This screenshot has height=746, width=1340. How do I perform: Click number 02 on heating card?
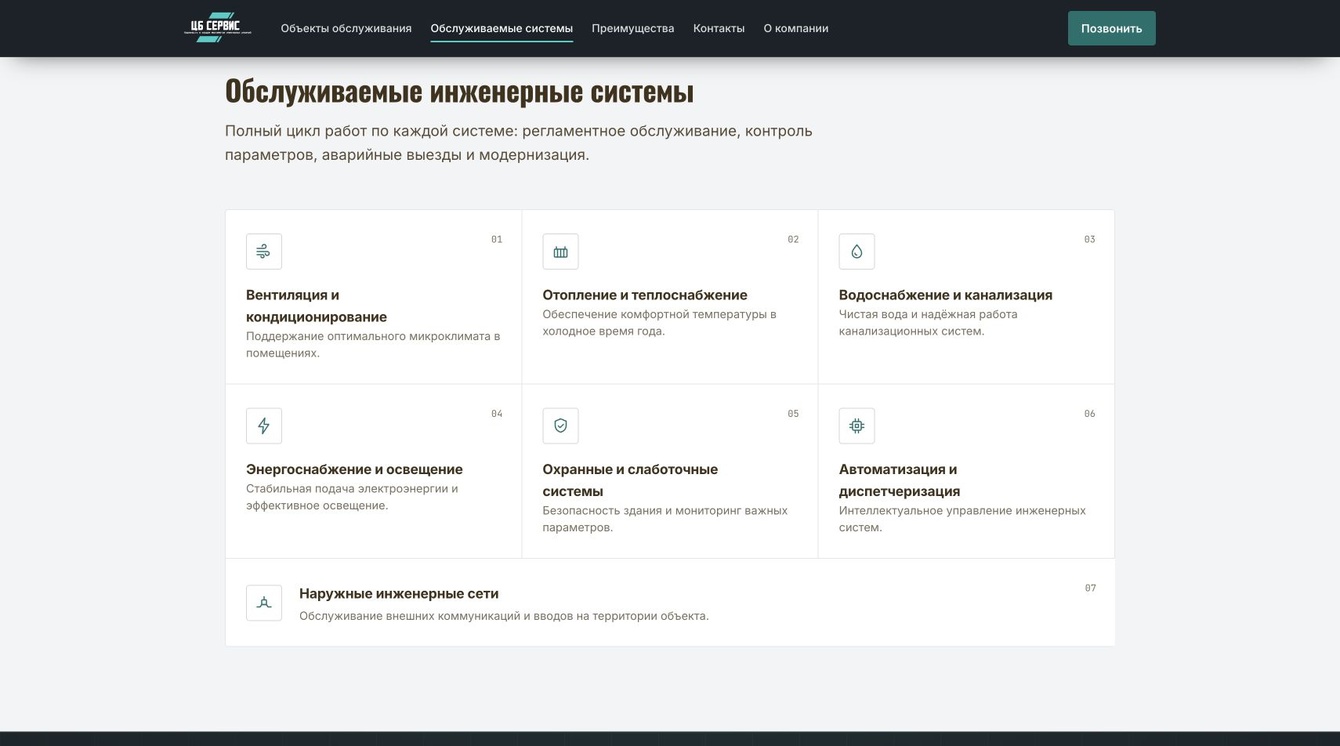pyautogui.click(x=793, y=239)
